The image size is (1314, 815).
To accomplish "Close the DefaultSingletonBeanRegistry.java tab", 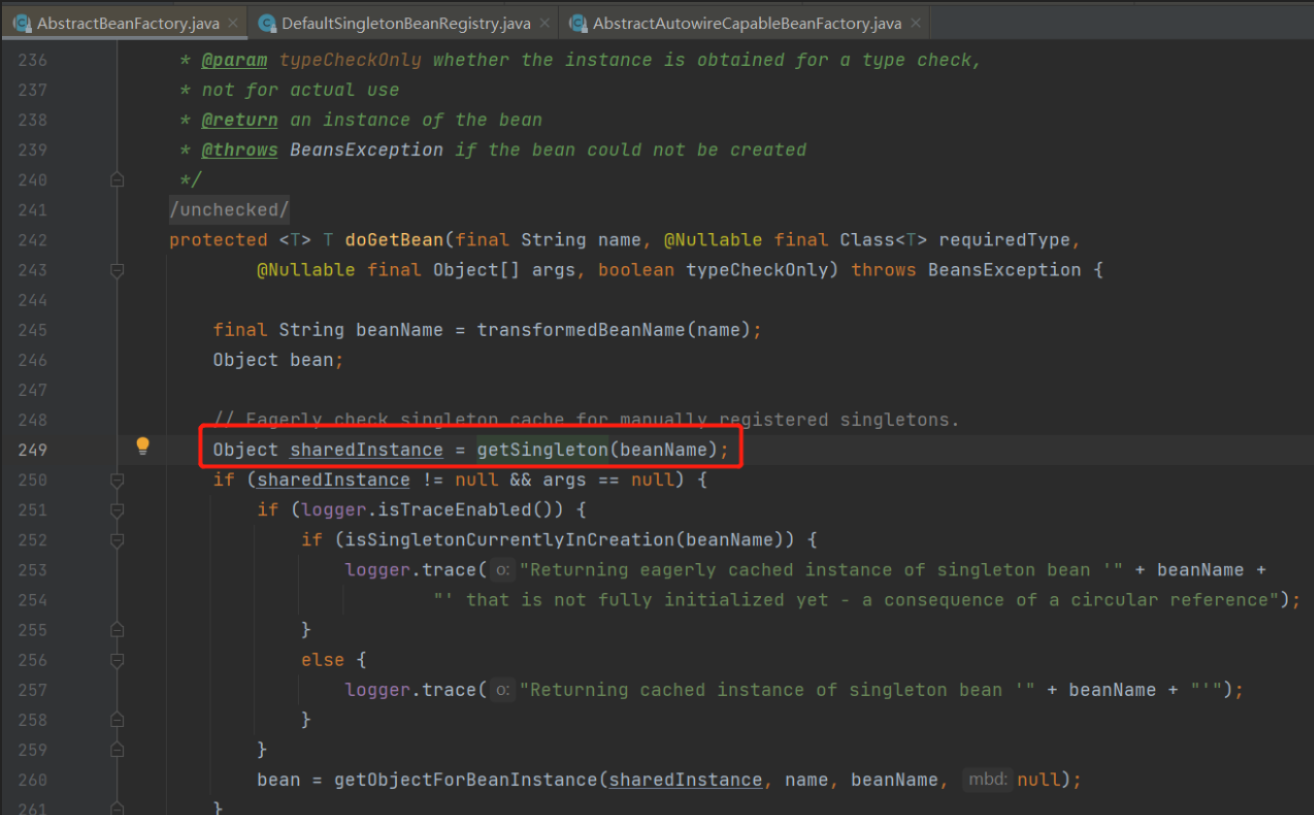I will point(544,22).
